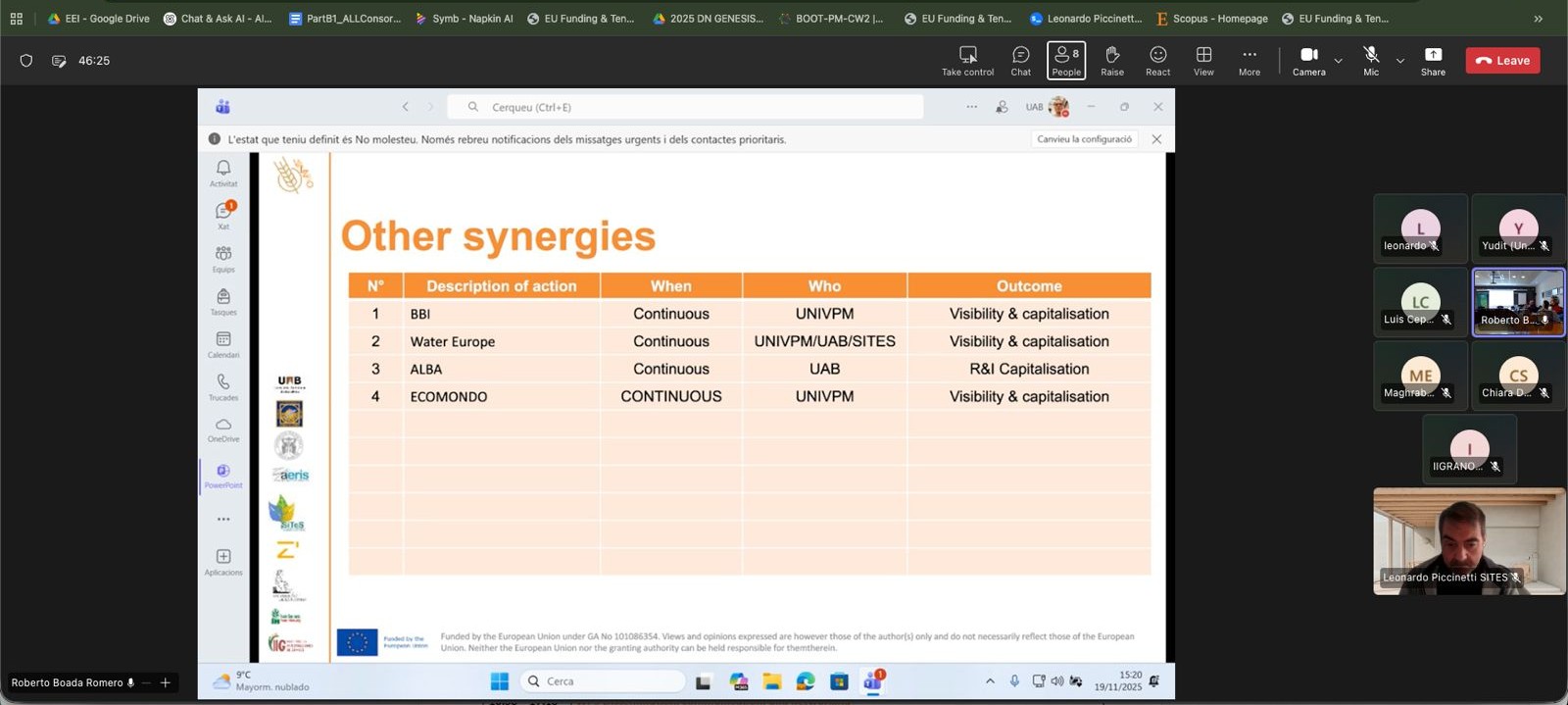Unmute the Mic
Image resolution: width=1568 pixels, height=705 pixels.
1371,60
